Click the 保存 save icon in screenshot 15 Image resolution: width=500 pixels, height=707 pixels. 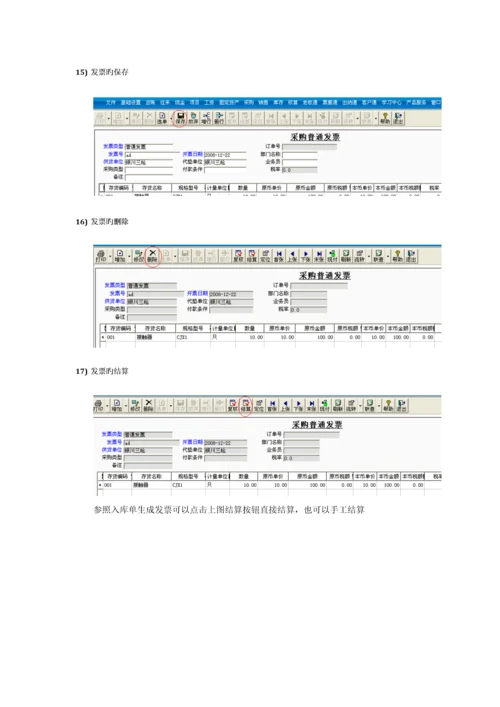(x=180, y=119)
